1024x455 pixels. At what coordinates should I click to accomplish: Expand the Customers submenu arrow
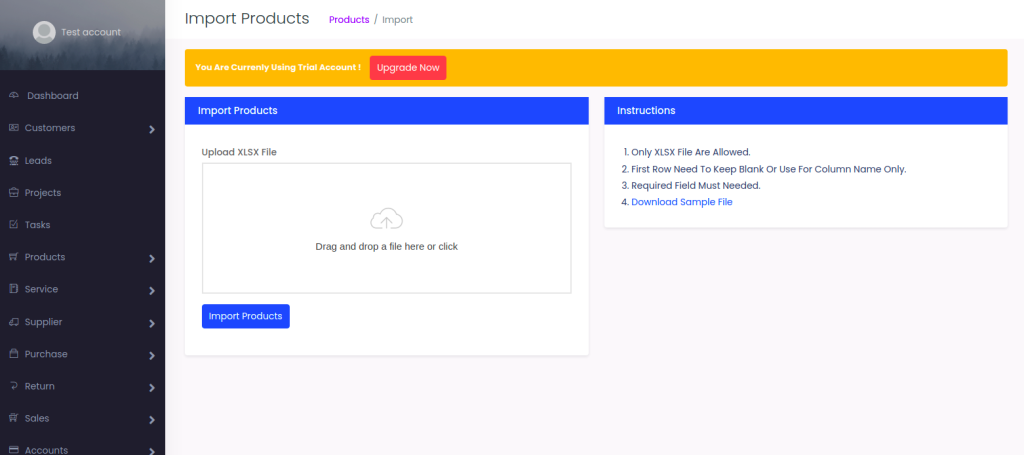point(152,129)
